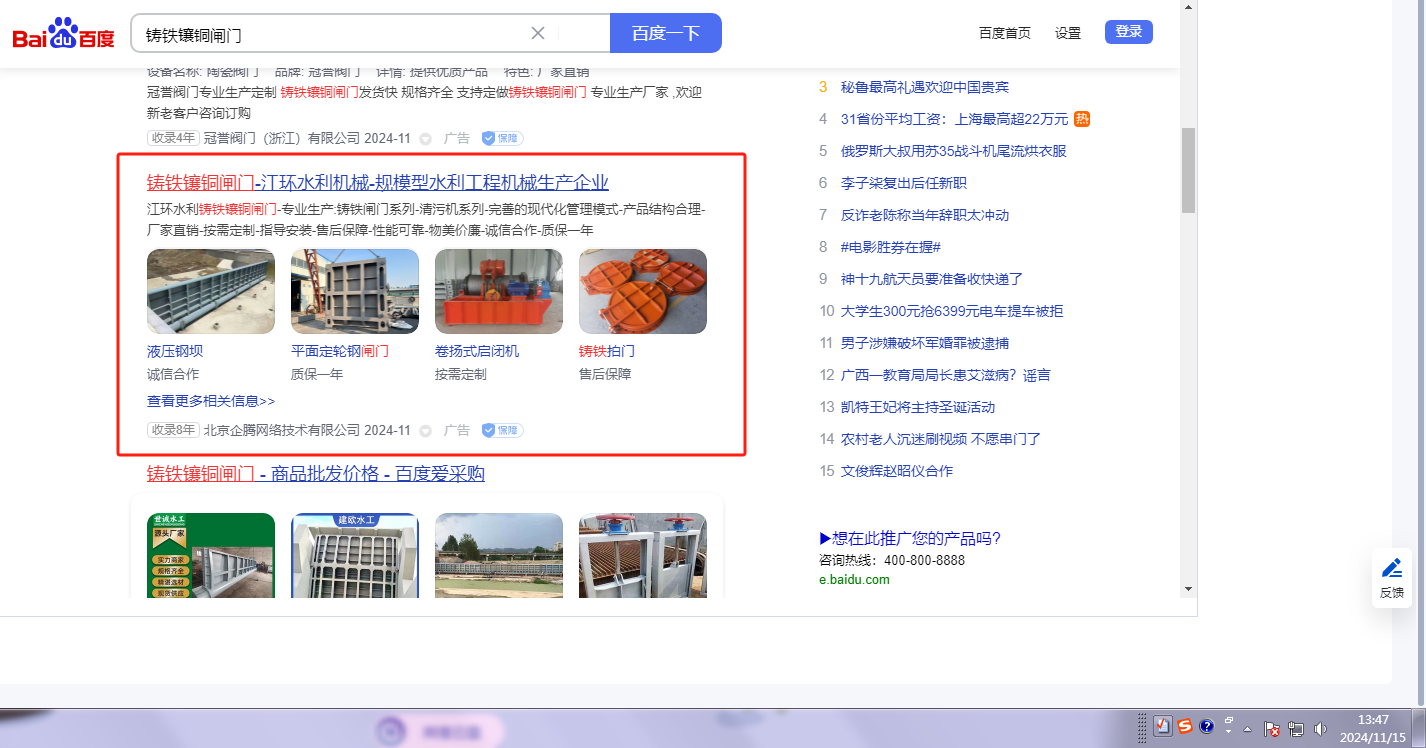The height and width of the screenshot is (748, 1426).
Task: Open hot search 凯特王妃将主持圣诞活动
Action: pyautogui.click(x=918, y=407)
